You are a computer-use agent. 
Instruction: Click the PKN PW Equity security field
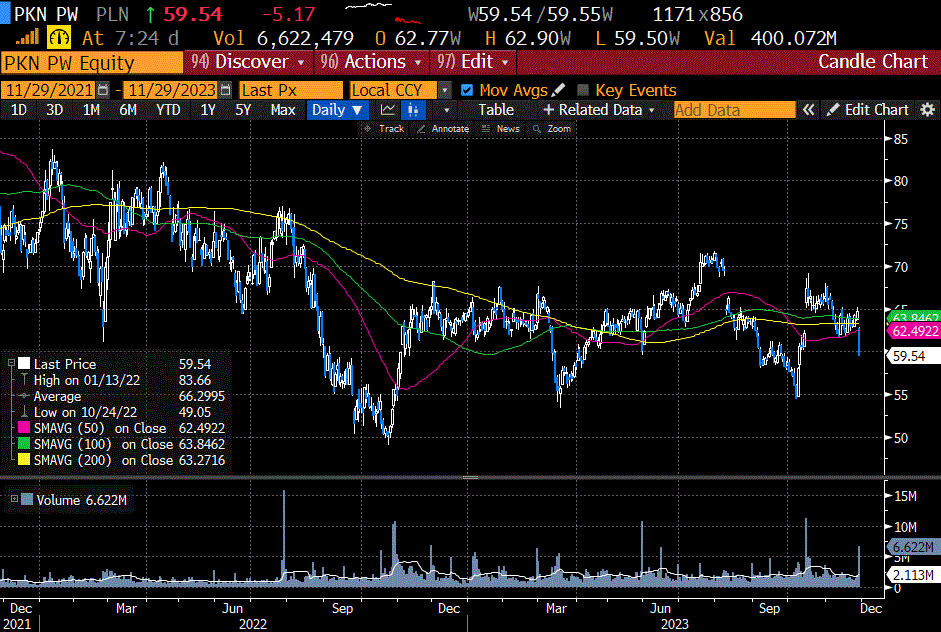pos(92,62)
